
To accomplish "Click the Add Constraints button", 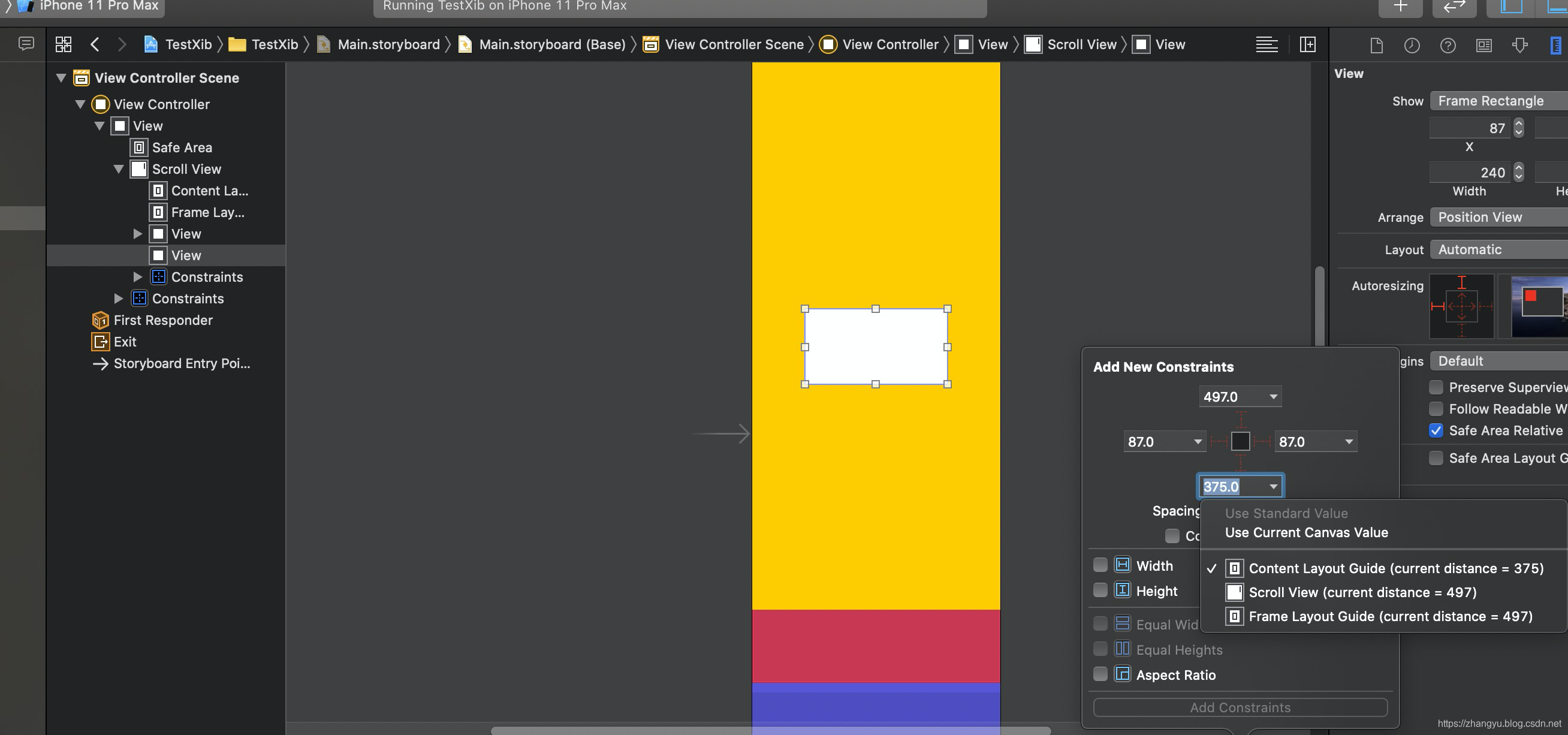I will pyautogui.click(x=1240, y=706).
